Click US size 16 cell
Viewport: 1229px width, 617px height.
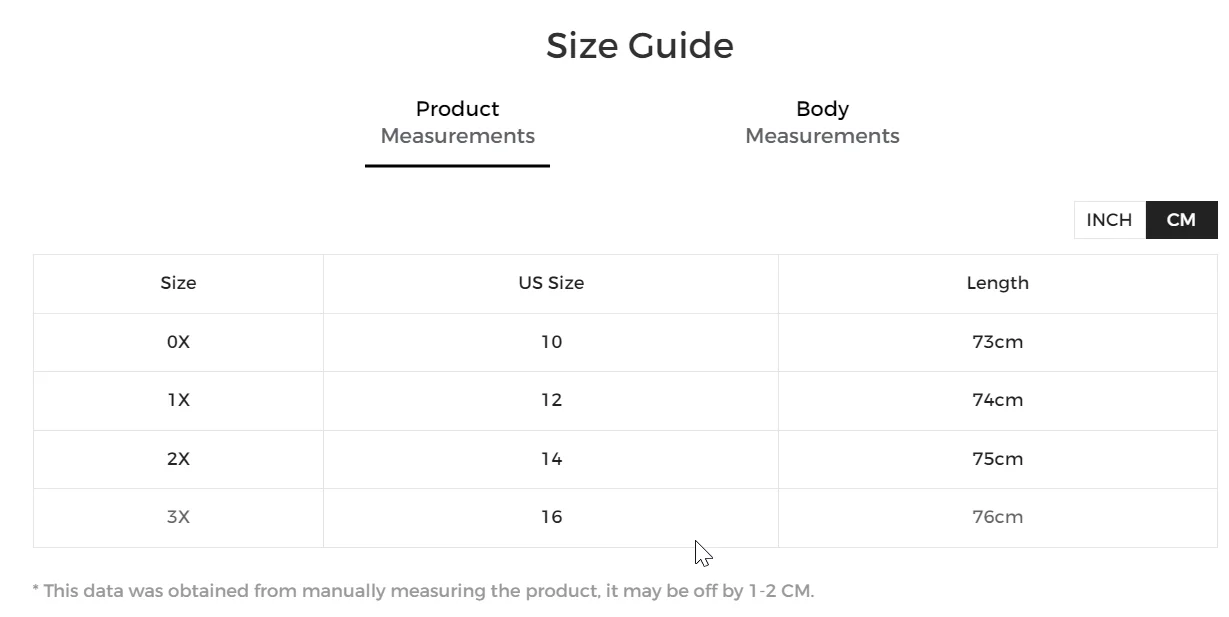(x=551, y=517)
